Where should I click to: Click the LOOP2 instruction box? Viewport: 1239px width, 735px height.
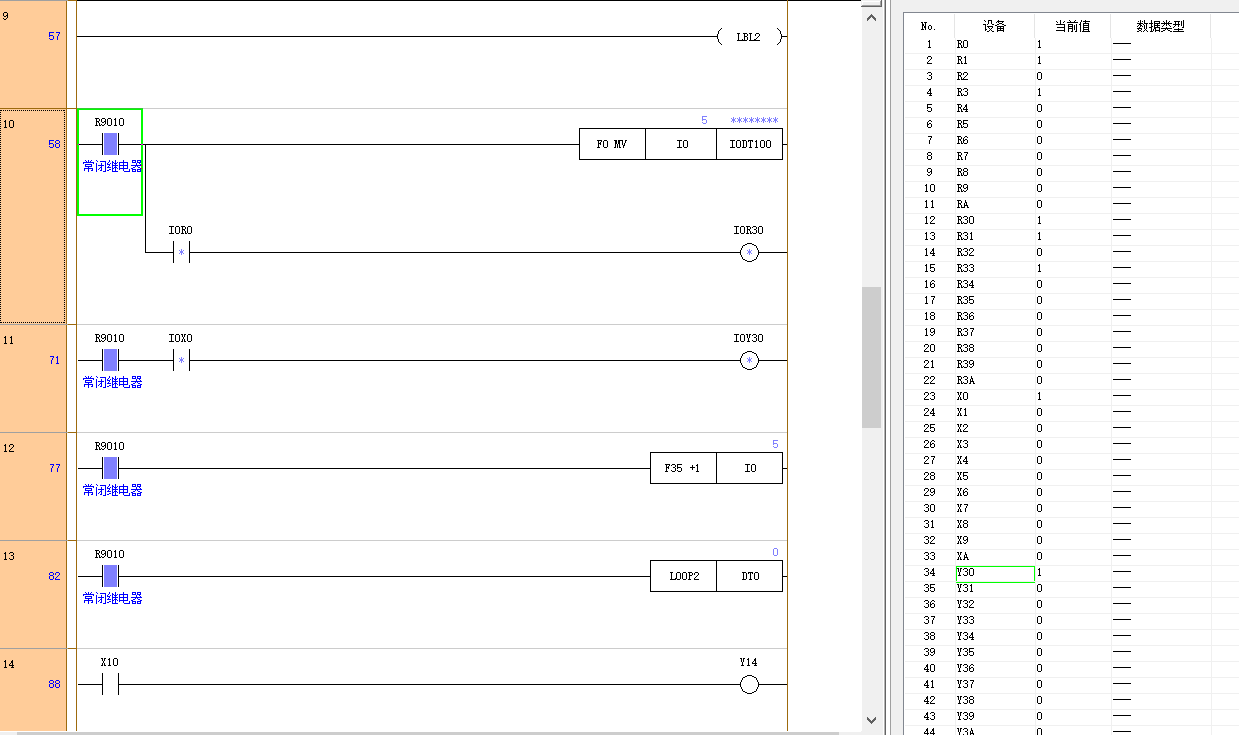click(683, 576)
